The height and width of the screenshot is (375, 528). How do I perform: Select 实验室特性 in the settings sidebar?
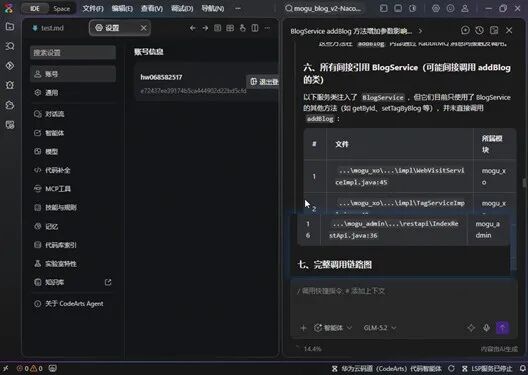[x=73, y=264]
